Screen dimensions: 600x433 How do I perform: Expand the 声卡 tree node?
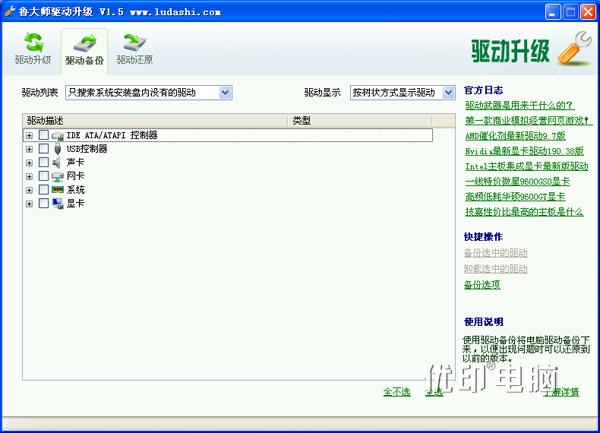pyautogui.click(x=29, y=163)
